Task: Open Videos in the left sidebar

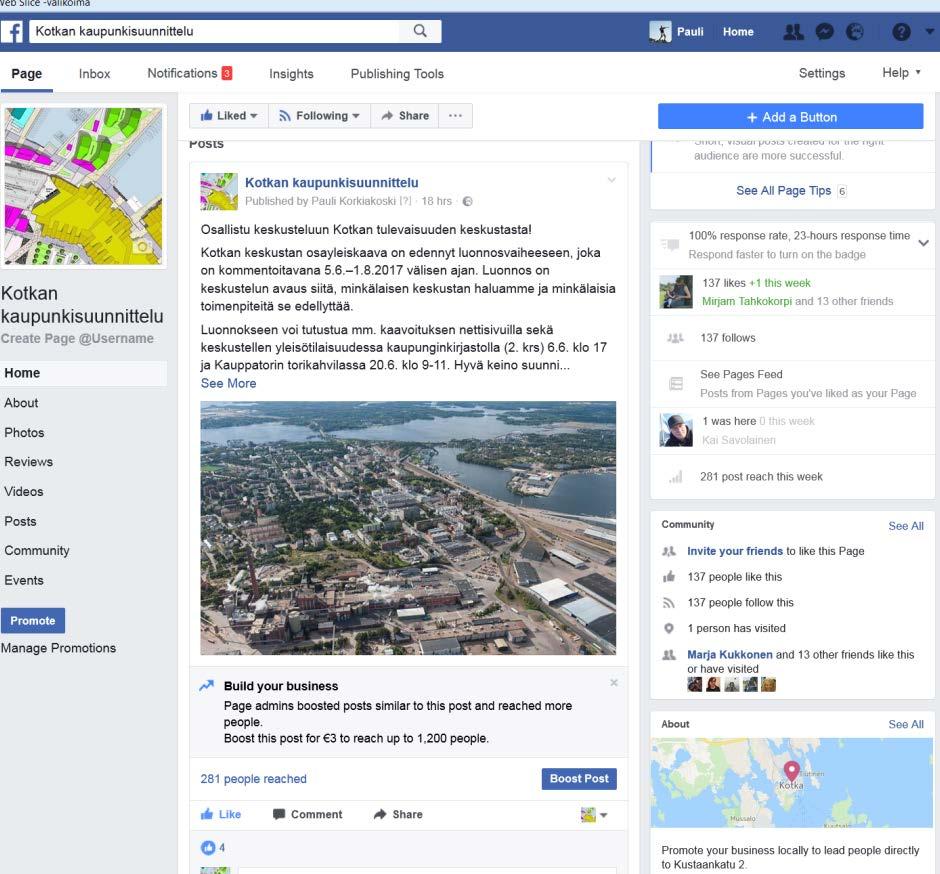Action: (x=23, y=492)
